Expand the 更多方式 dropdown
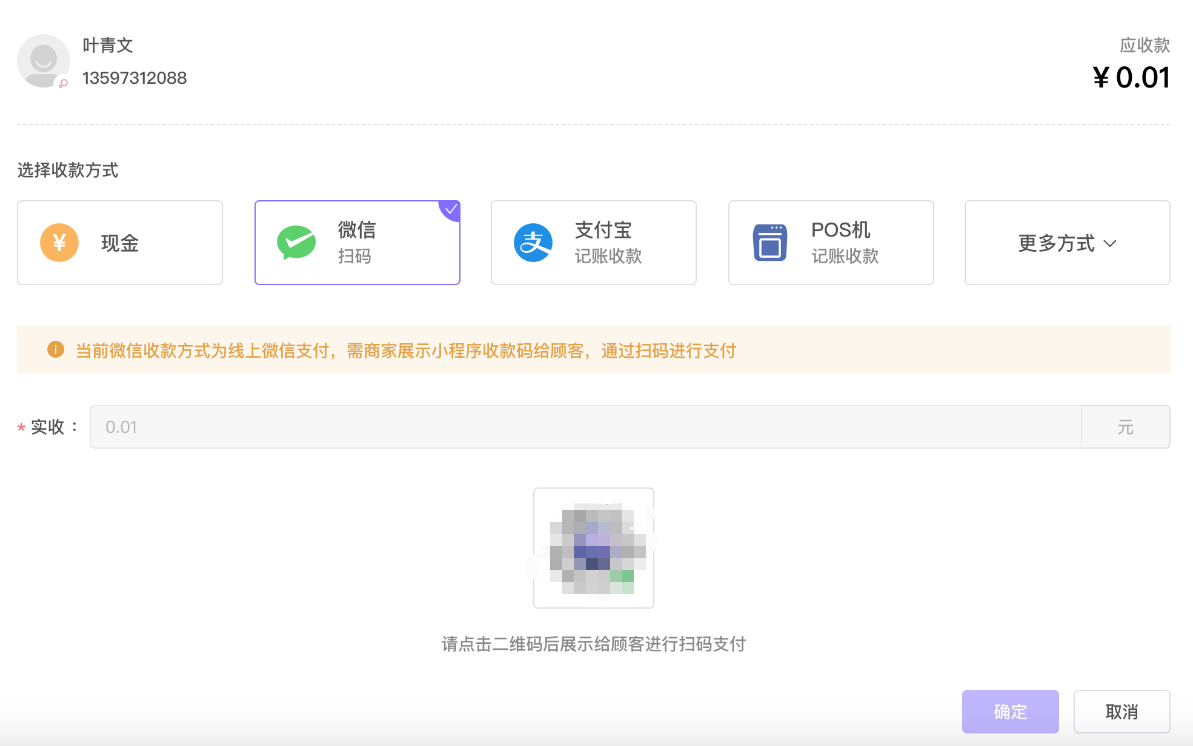The height and width of the screenshot is (746, 1193). point(1067,243)
